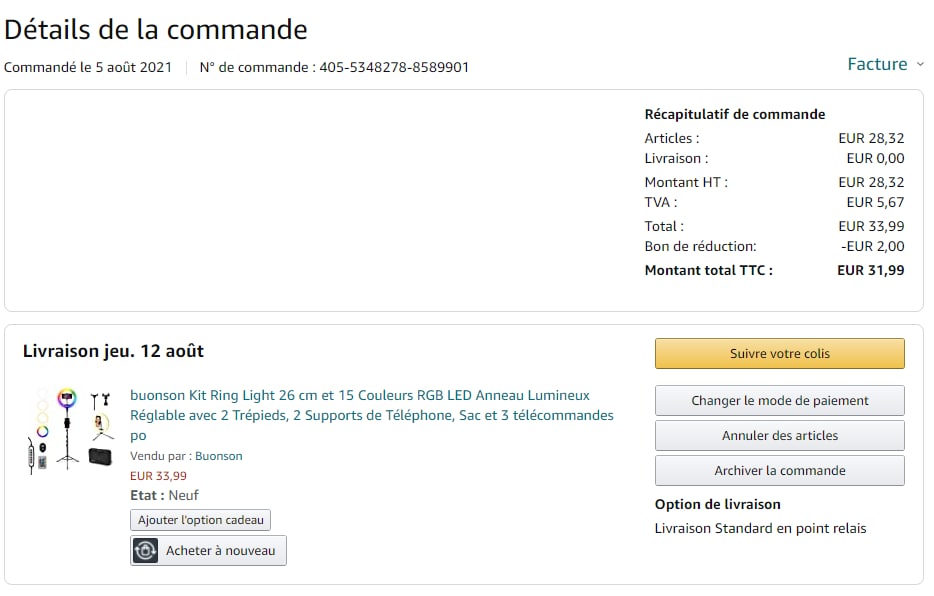Screen dimensions: 934x596
Task: Click the Montant total TTC label
Action: coord(708,270)
